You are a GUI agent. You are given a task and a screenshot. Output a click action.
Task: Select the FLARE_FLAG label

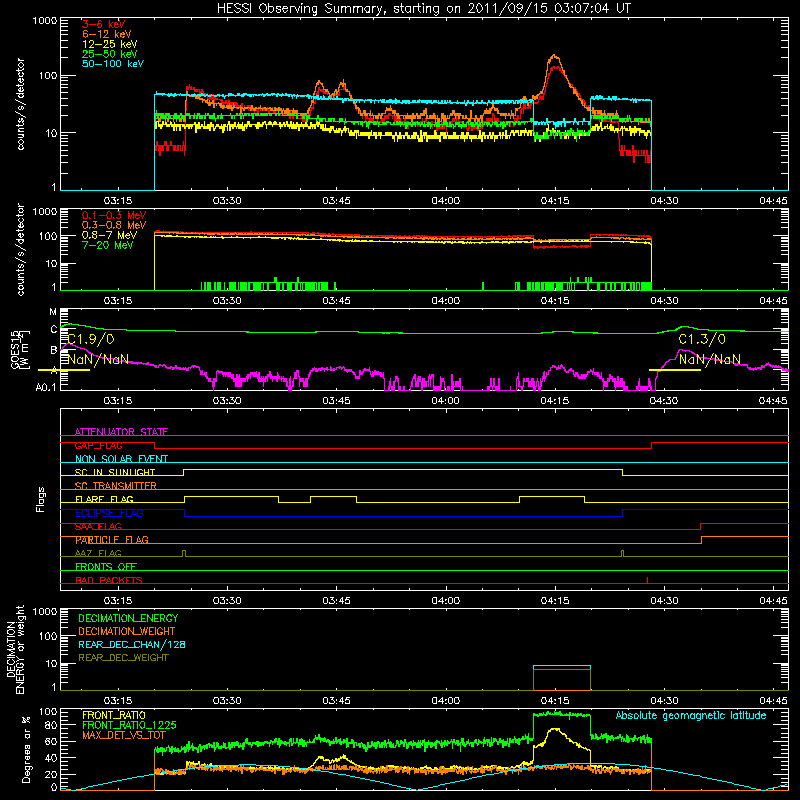(104, 499)
